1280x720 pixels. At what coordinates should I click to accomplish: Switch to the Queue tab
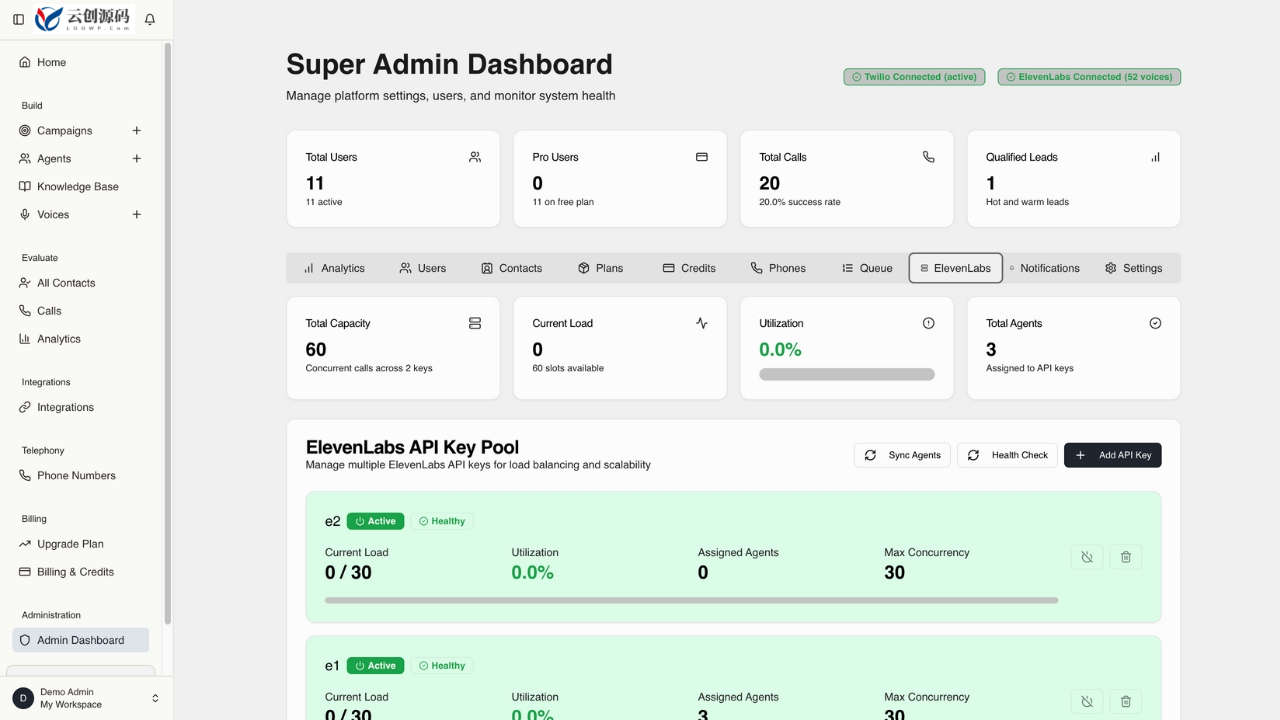(x=867, y=268)
